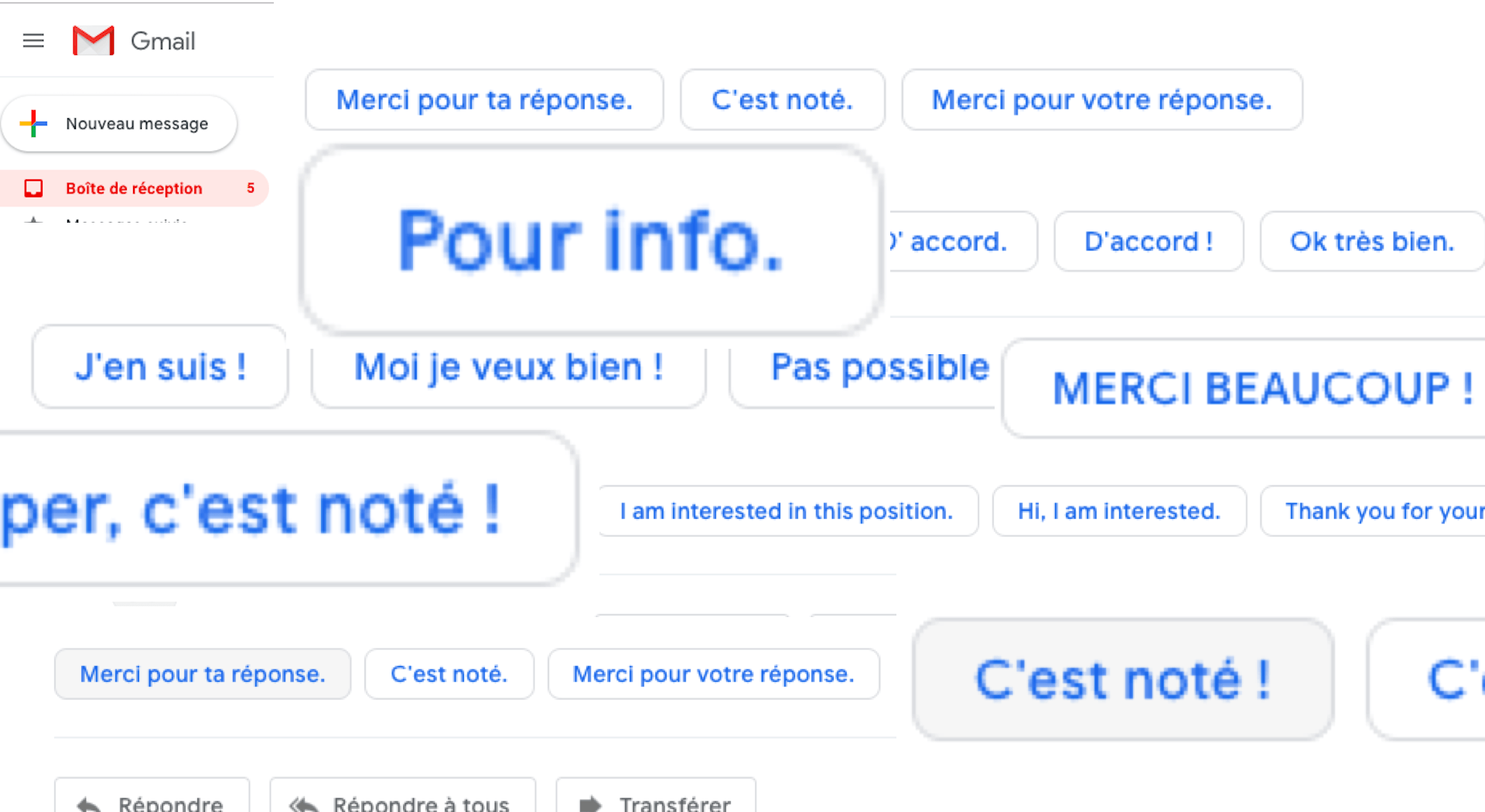Pick "I am interested in this position."
Screen dimensions: 1485x812
click(x=786, y=511)
